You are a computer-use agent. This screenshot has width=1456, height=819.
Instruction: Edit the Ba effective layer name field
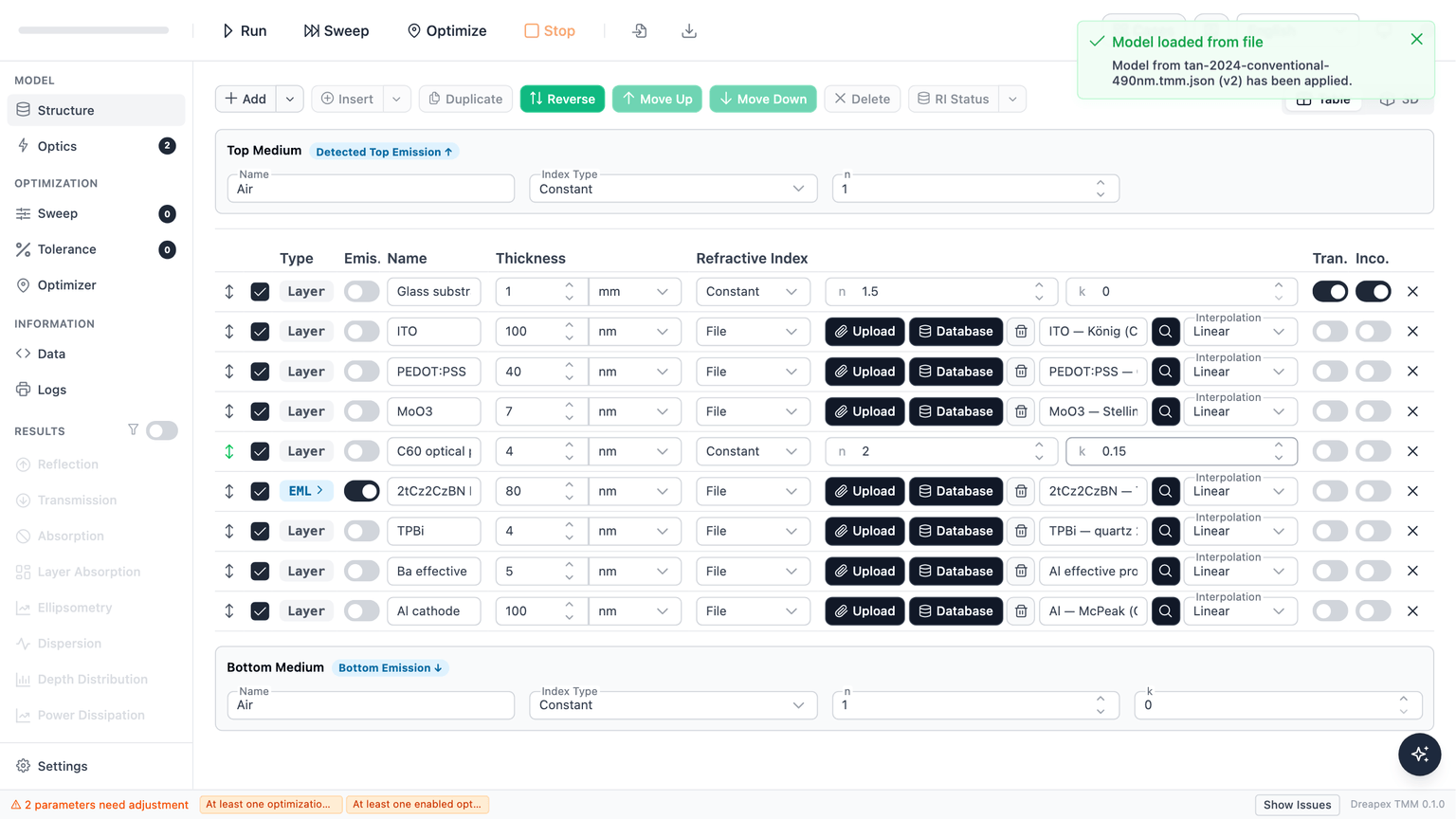(x=433, y=572)
